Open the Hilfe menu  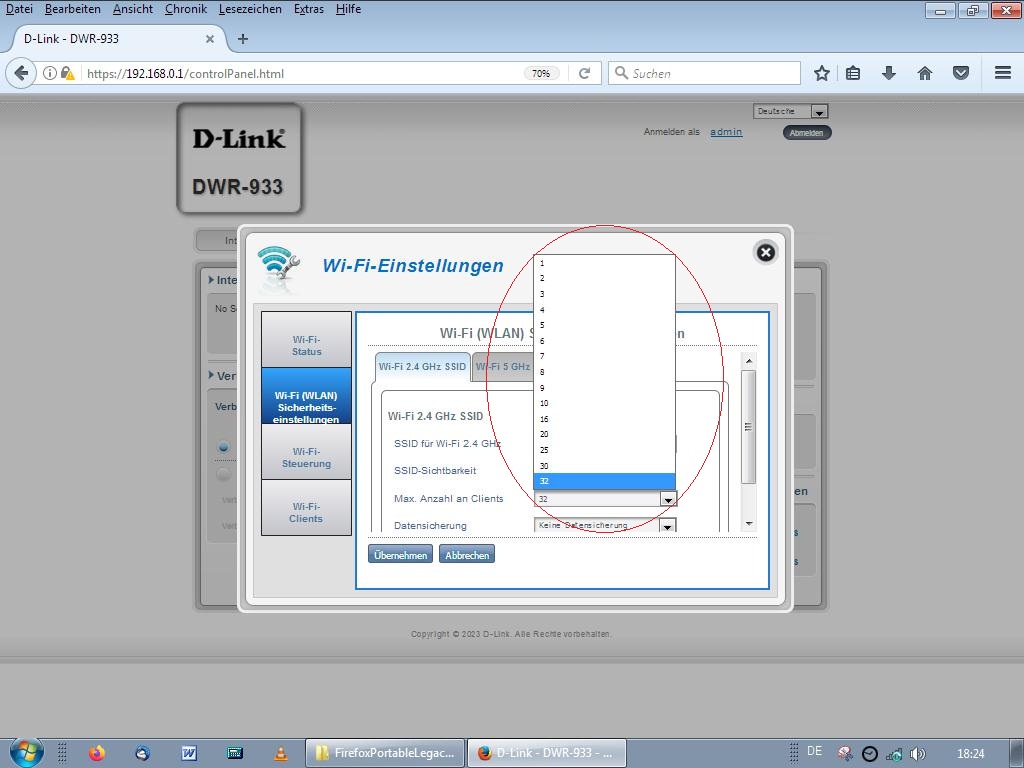click(x=348, y=9)
